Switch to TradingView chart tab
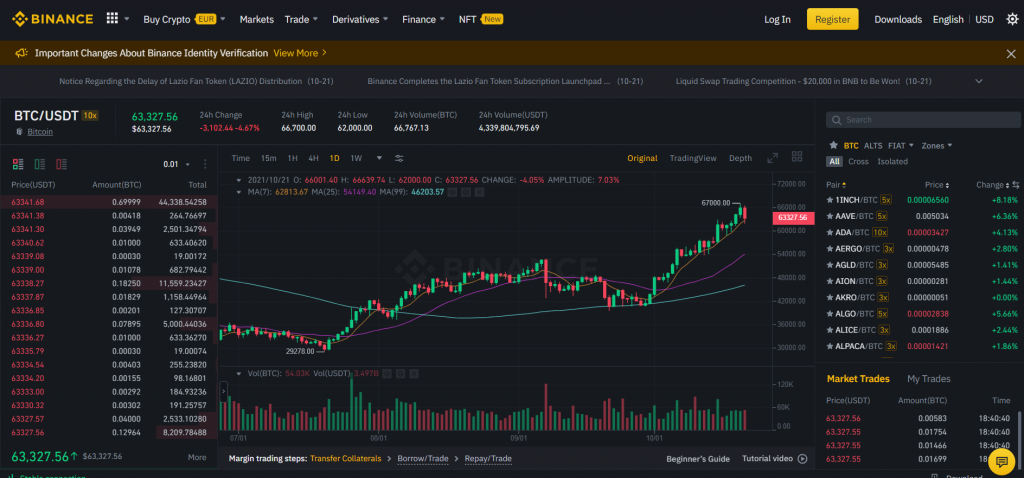 tap(693, 158)
